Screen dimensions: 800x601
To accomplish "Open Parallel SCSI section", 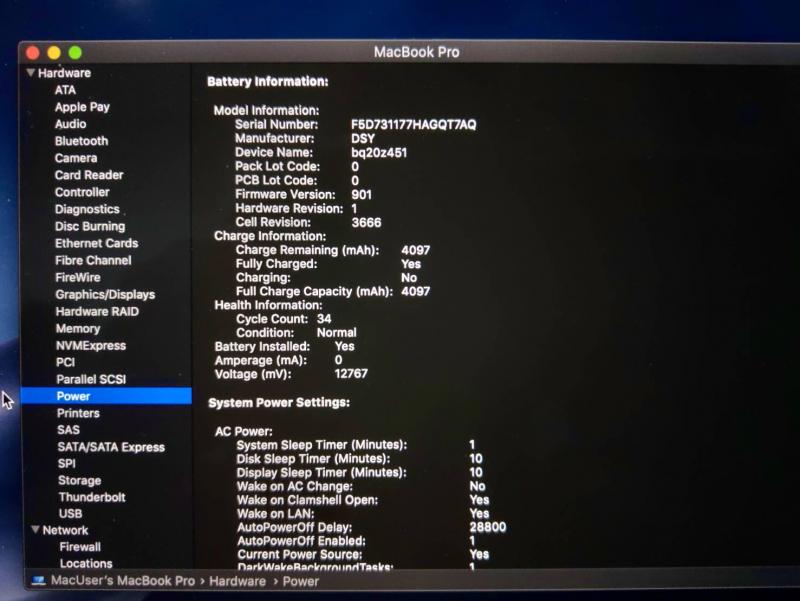I will click(91, 379).
